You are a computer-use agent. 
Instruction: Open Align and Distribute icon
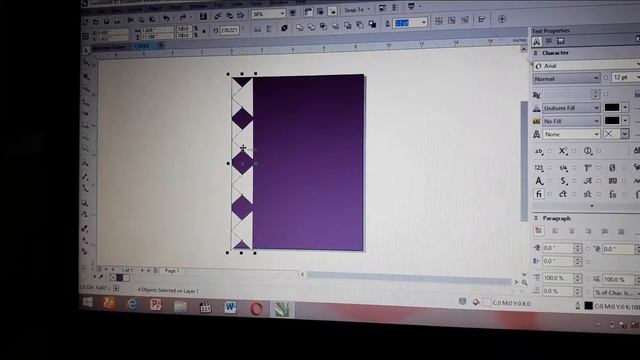tap(482, 19)
